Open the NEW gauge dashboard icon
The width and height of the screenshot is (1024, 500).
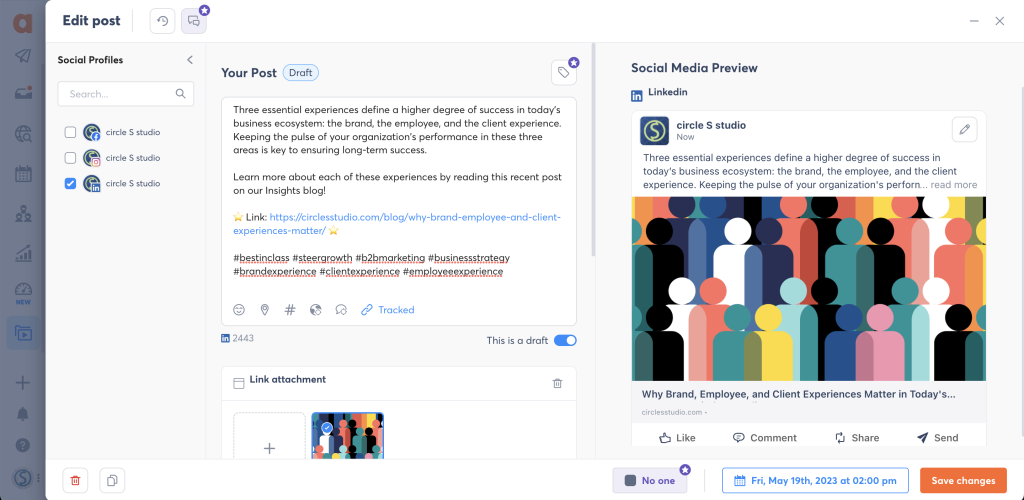tap(23, 294)
